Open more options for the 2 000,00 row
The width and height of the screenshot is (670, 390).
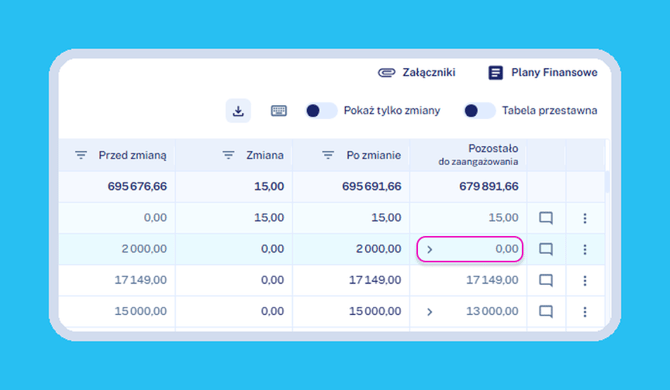(585, 249)
